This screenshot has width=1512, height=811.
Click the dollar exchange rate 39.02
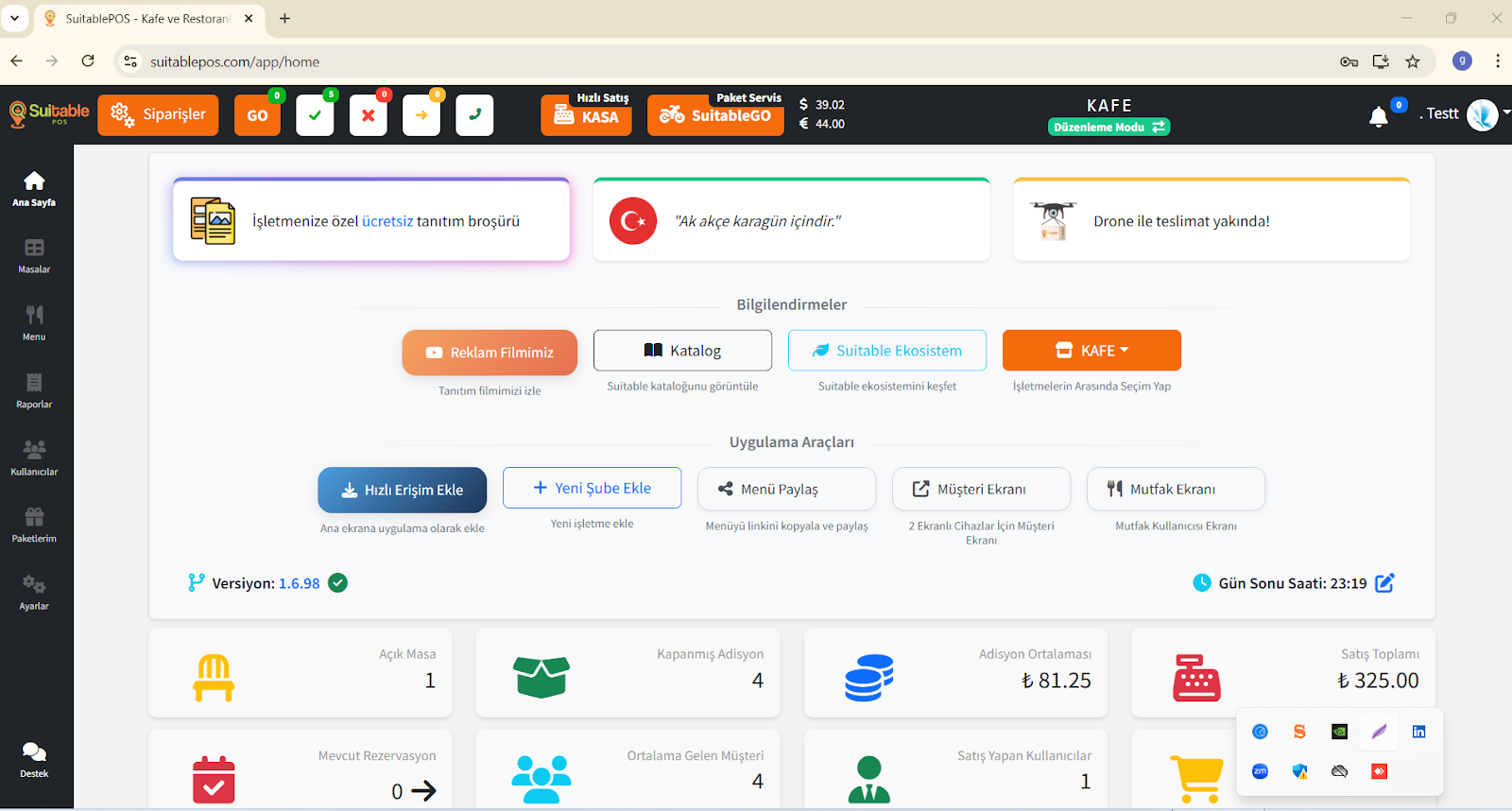click(822, 105)
